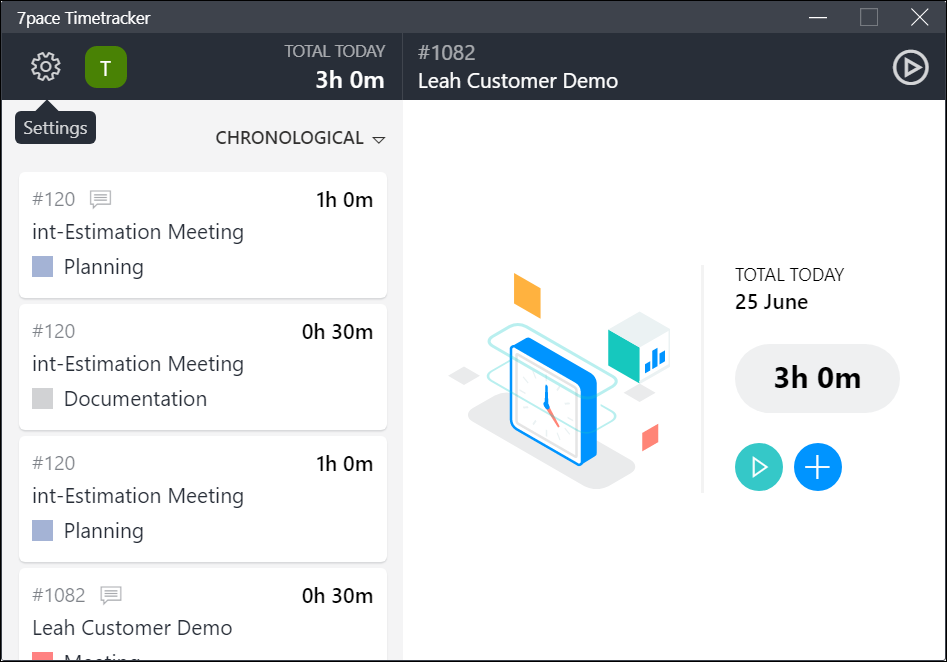This screenshot has width=947, height=662.
Task: Click the 0h 30m duration on #1082 entry
Action: (x=337, y=596)
